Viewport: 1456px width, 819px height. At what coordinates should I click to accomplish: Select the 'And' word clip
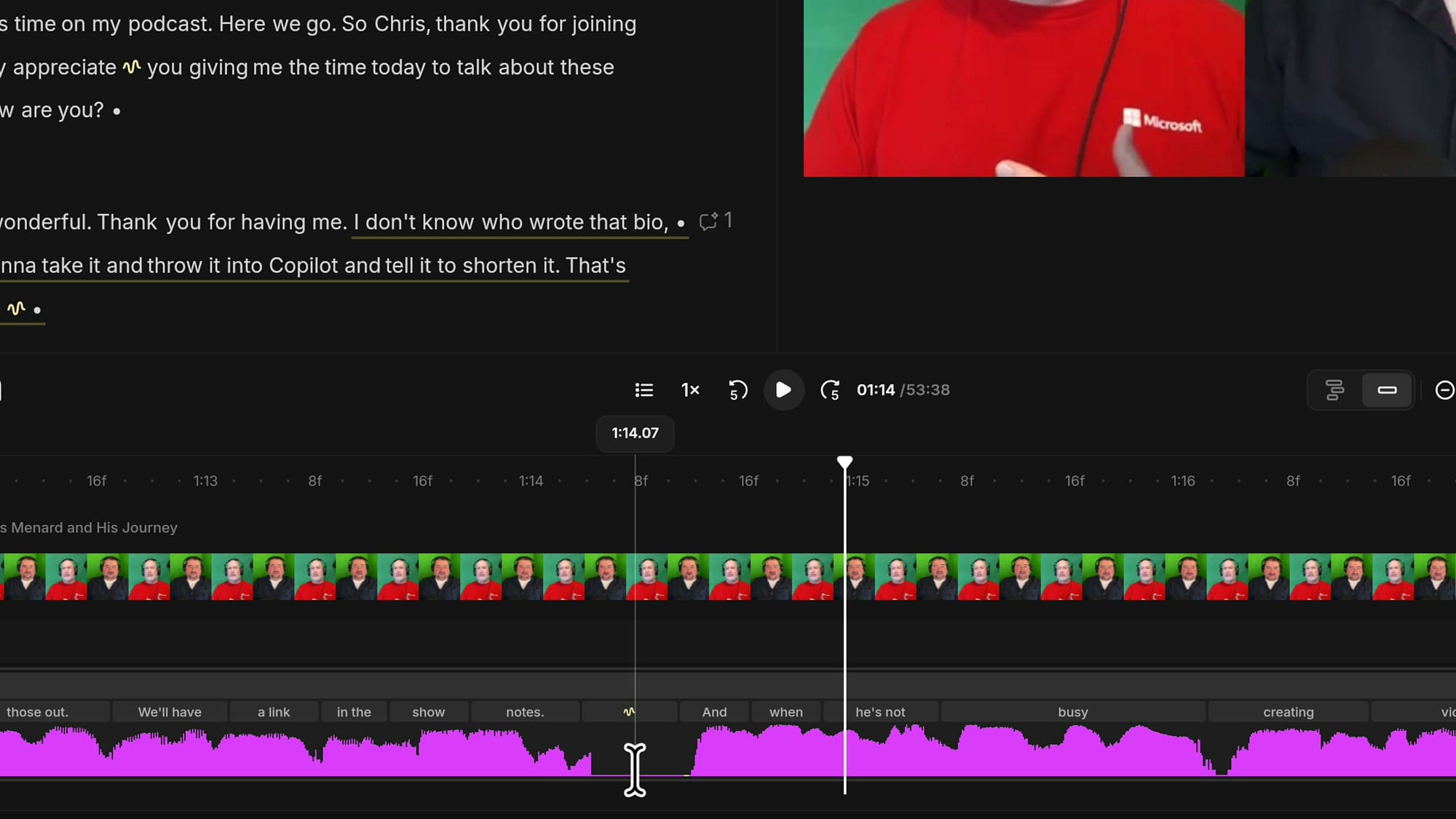(x=714, y=712)
